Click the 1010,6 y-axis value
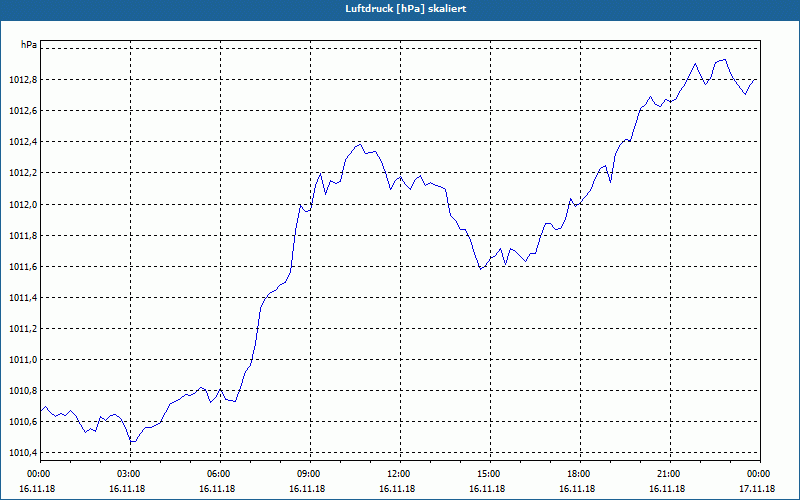The height and width of the screenshot is (500, 800). 23,422
